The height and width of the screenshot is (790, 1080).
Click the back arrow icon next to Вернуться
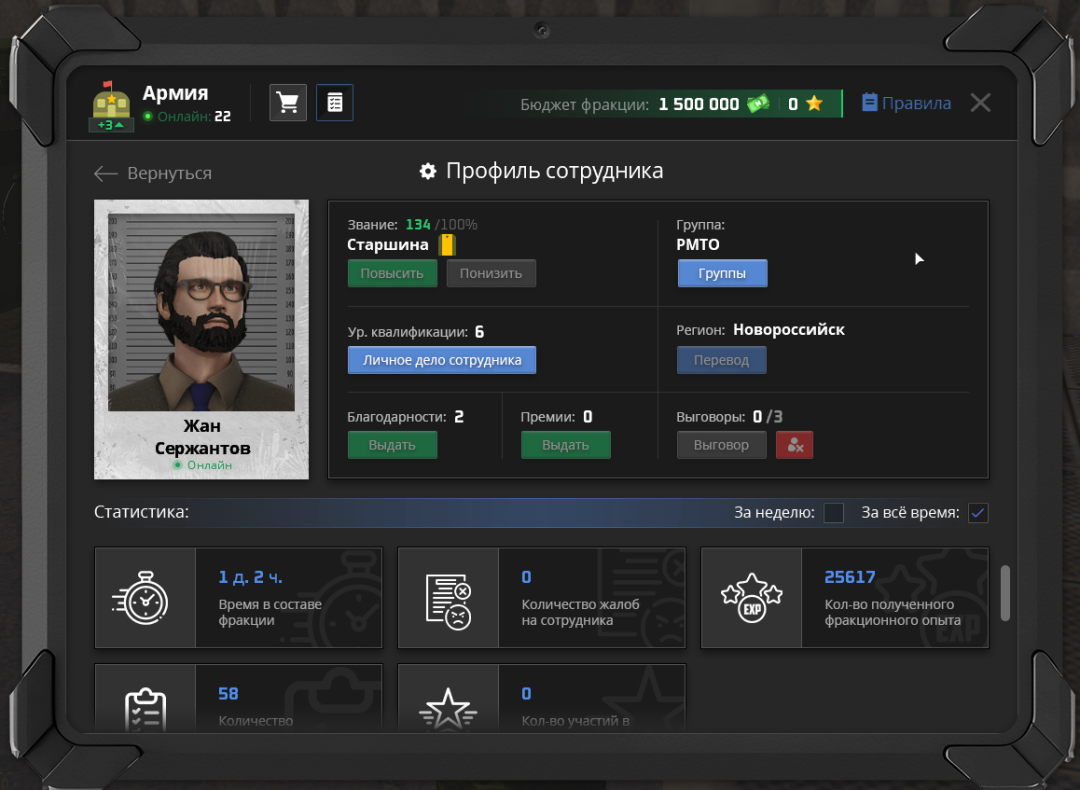pyautogui.click(x=105, y=174)
